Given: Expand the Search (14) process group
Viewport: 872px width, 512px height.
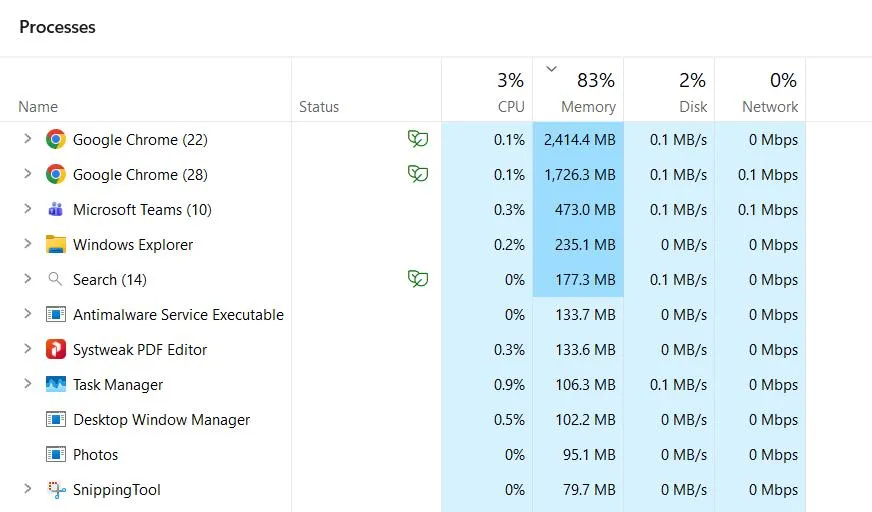Looking at the screenshot, I should tap(27, 279).
